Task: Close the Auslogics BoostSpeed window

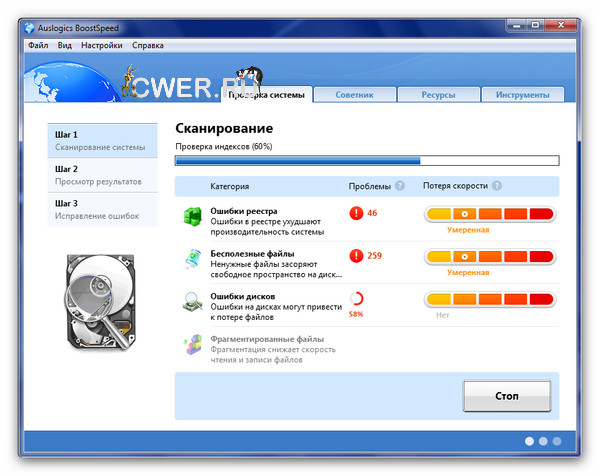Action: pos(561,25)
